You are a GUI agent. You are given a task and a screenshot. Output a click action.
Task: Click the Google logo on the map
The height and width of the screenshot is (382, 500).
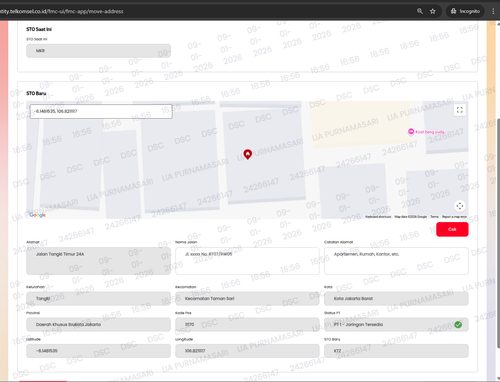(x=37, y=215)
